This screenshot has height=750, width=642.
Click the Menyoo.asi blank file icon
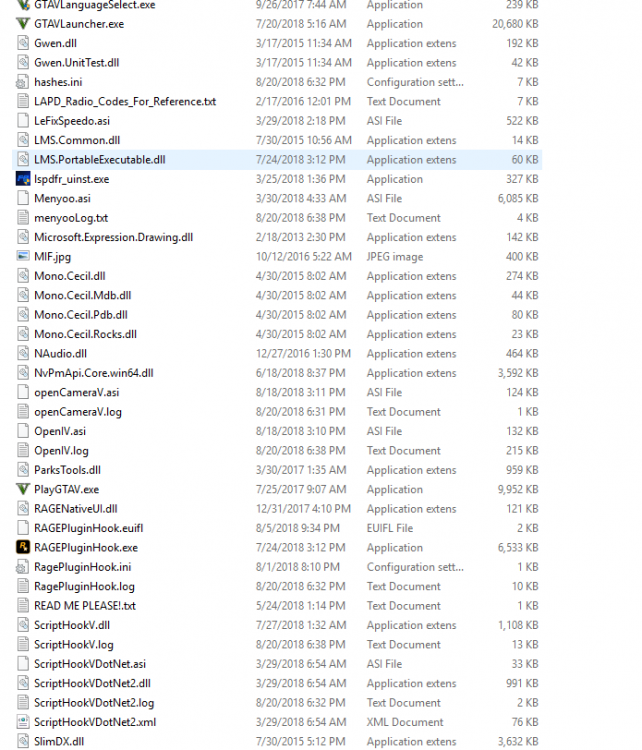(22, 198)
